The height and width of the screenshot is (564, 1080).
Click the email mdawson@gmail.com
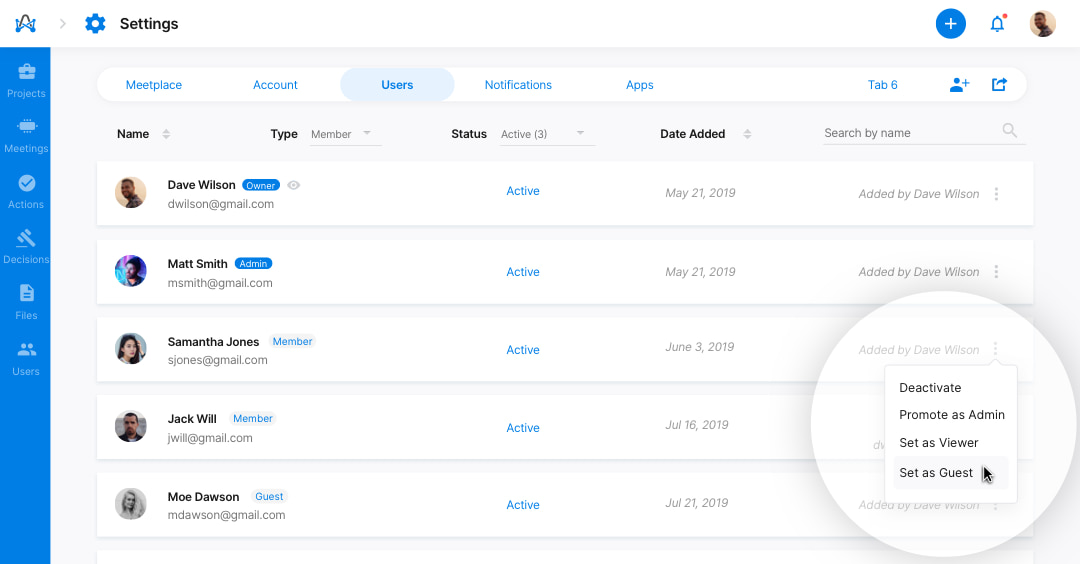(x=226, y=515)
